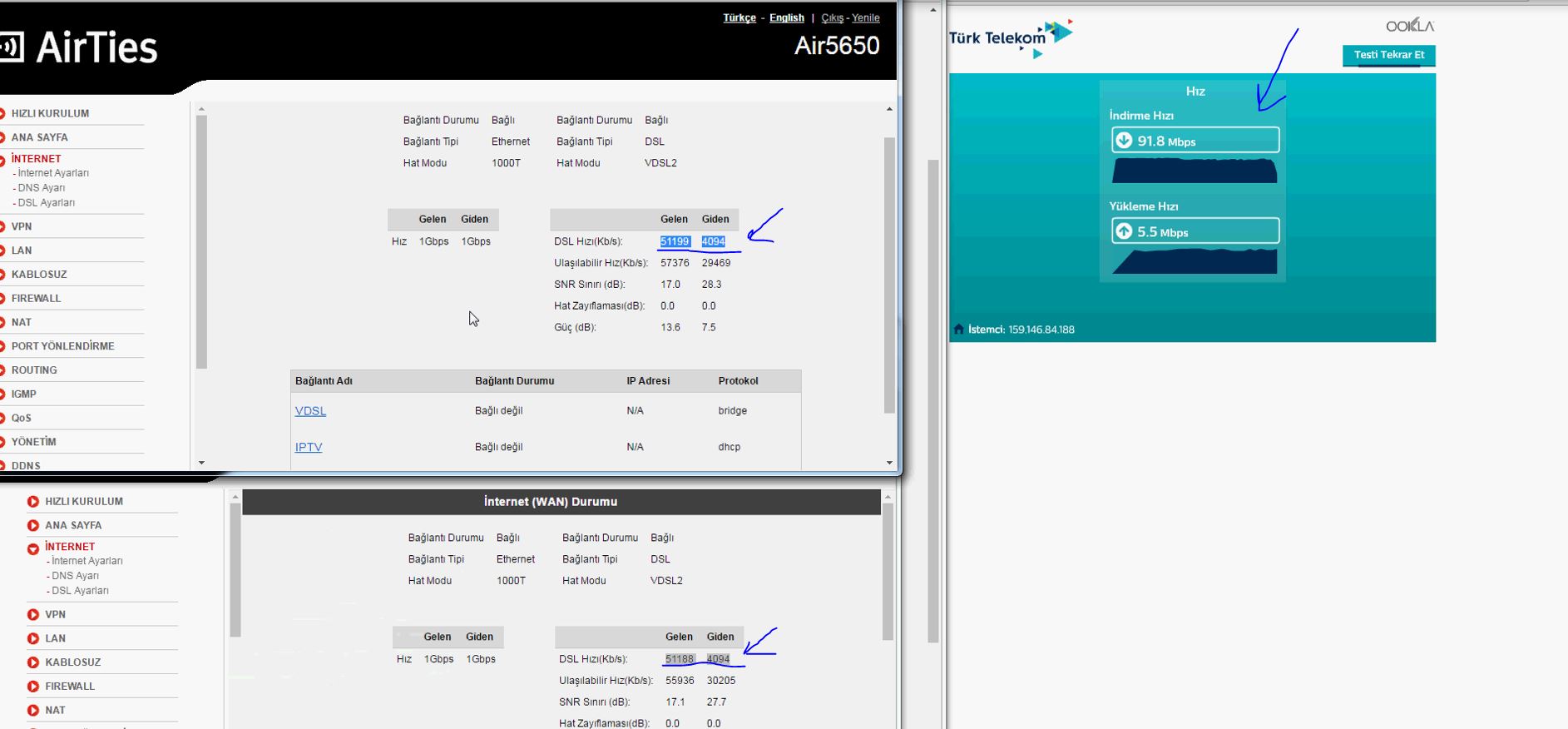1568x729 pixels.
Task: Open PORT YÖNLENDİRME menu item
Action: click(x=63, y=347)
